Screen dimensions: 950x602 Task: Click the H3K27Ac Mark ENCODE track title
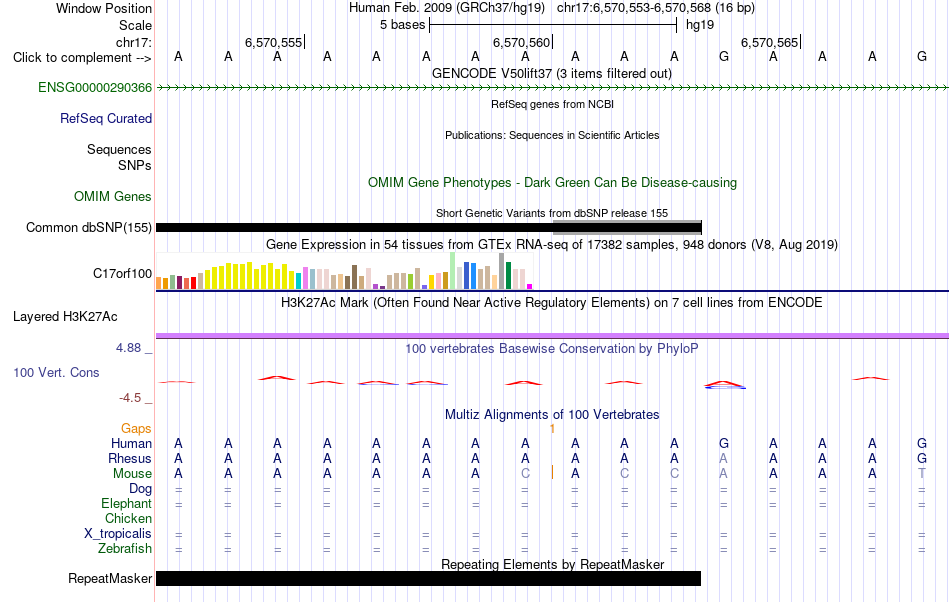coord(552,303)
